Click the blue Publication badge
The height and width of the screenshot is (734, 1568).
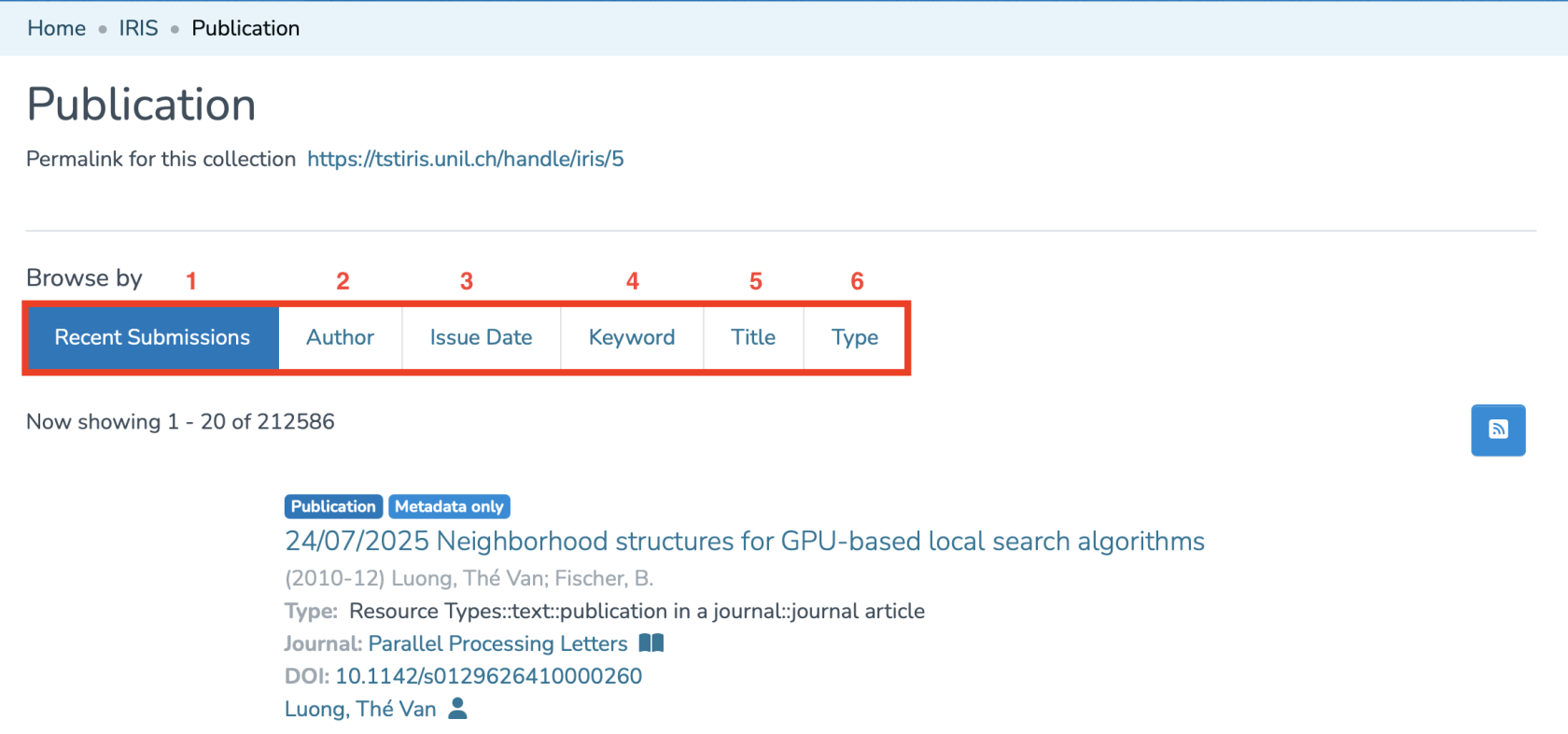coord(333,506)
